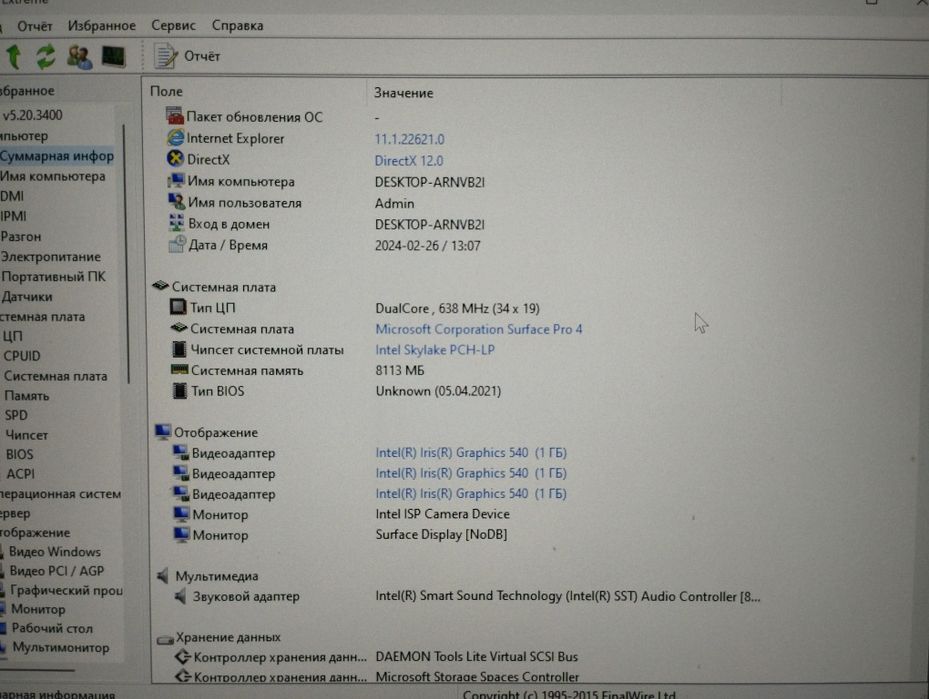Click the sidebar vertical scrollbar
Screen dimensions: 929x699
(x=126, y=255)
